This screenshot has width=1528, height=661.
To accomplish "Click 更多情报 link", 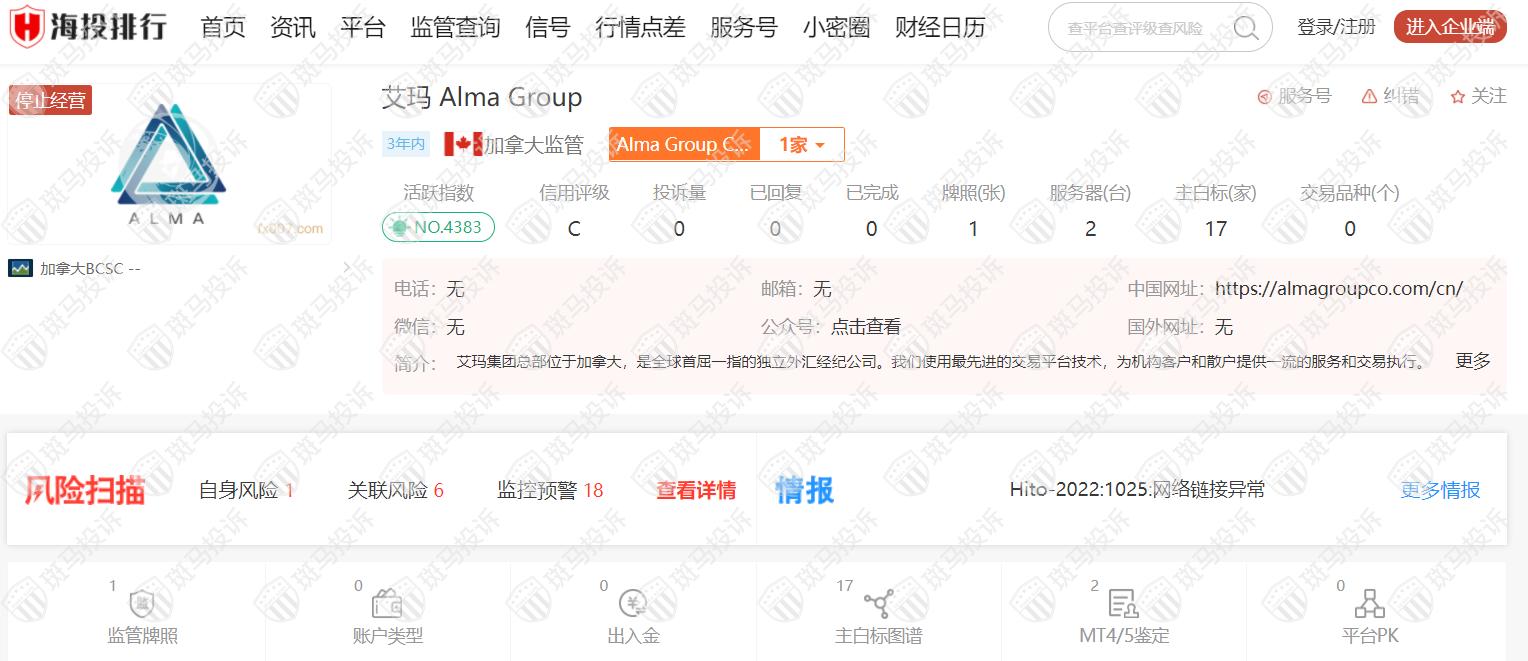I will (x=1440, y=490).
